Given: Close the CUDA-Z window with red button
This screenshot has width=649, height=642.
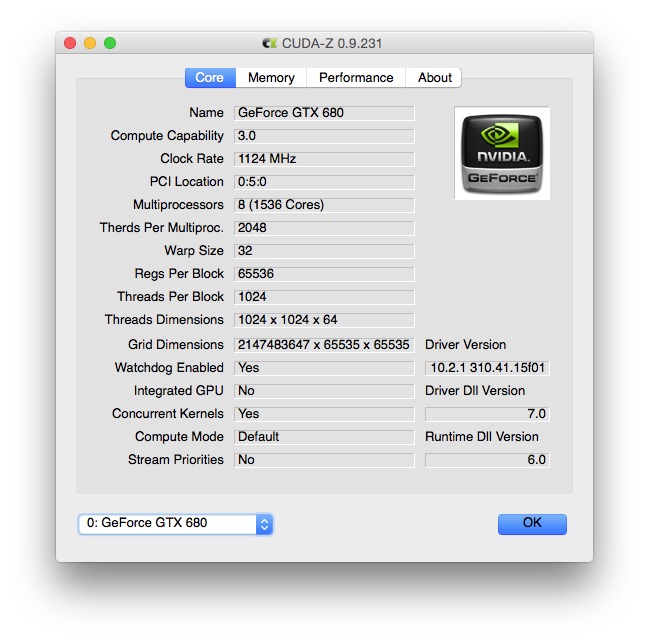Looking at the screenshot, I should (x=70, y=43).
